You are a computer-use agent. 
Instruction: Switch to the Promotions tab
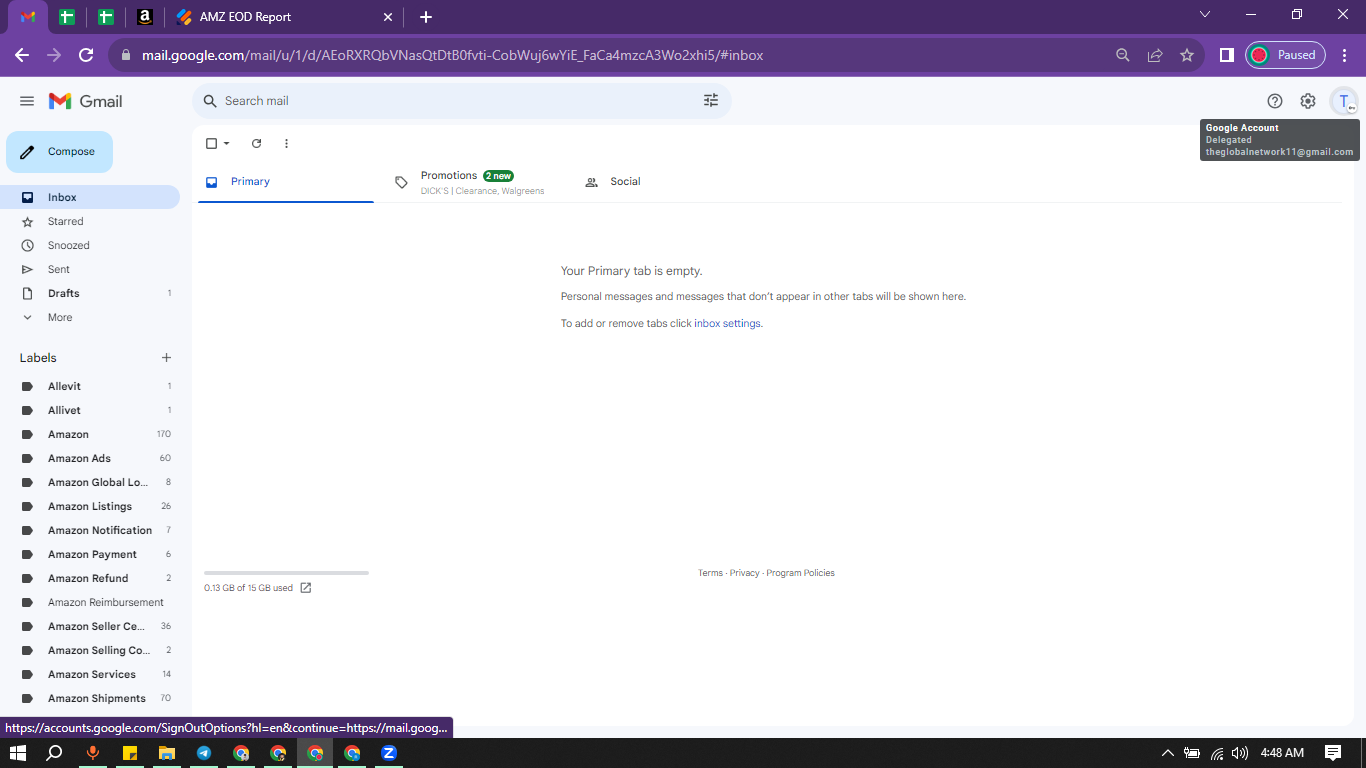click(x=476, y=182)
